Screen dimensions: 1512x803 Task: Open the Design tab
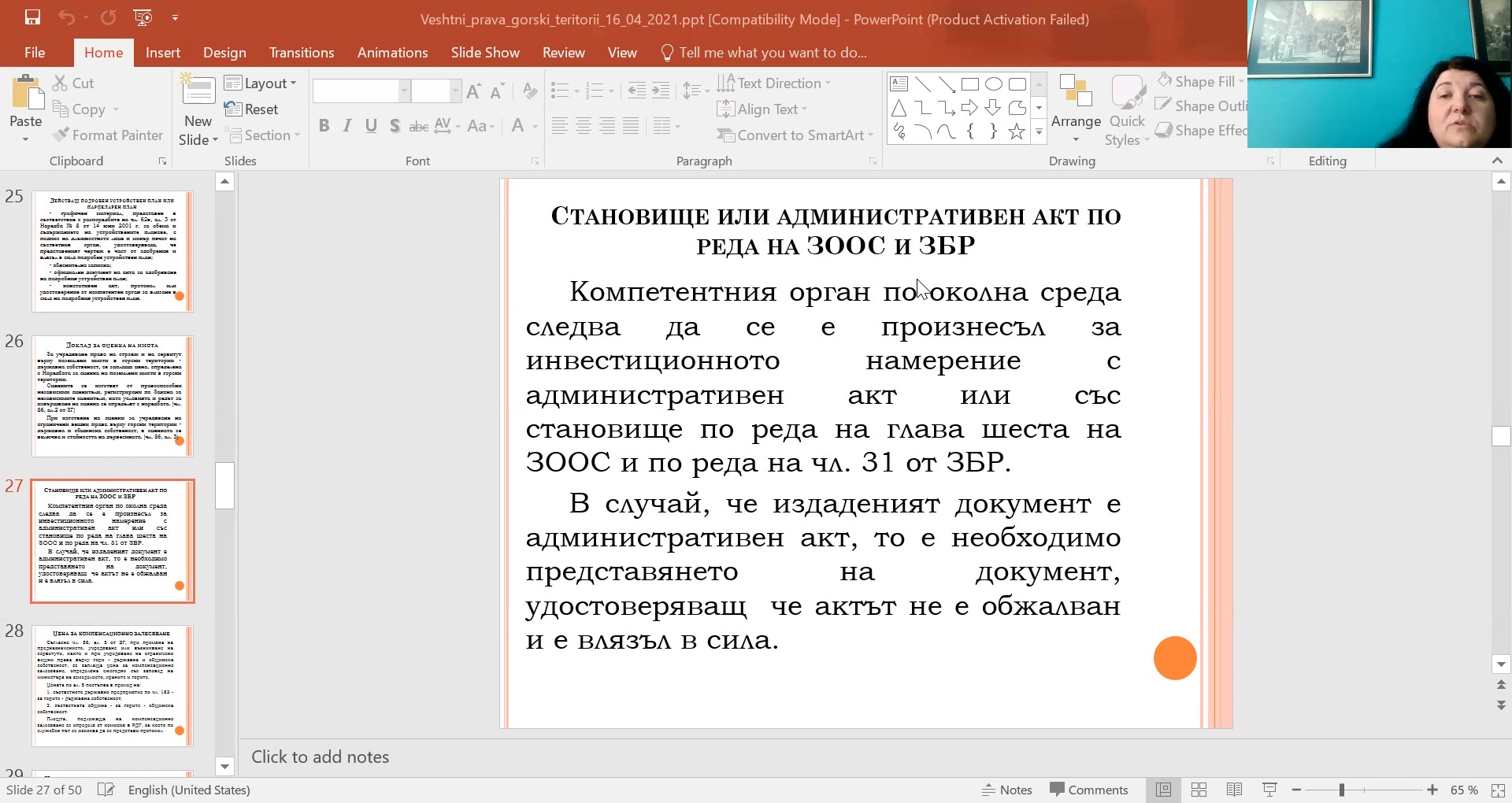point(224,53)
